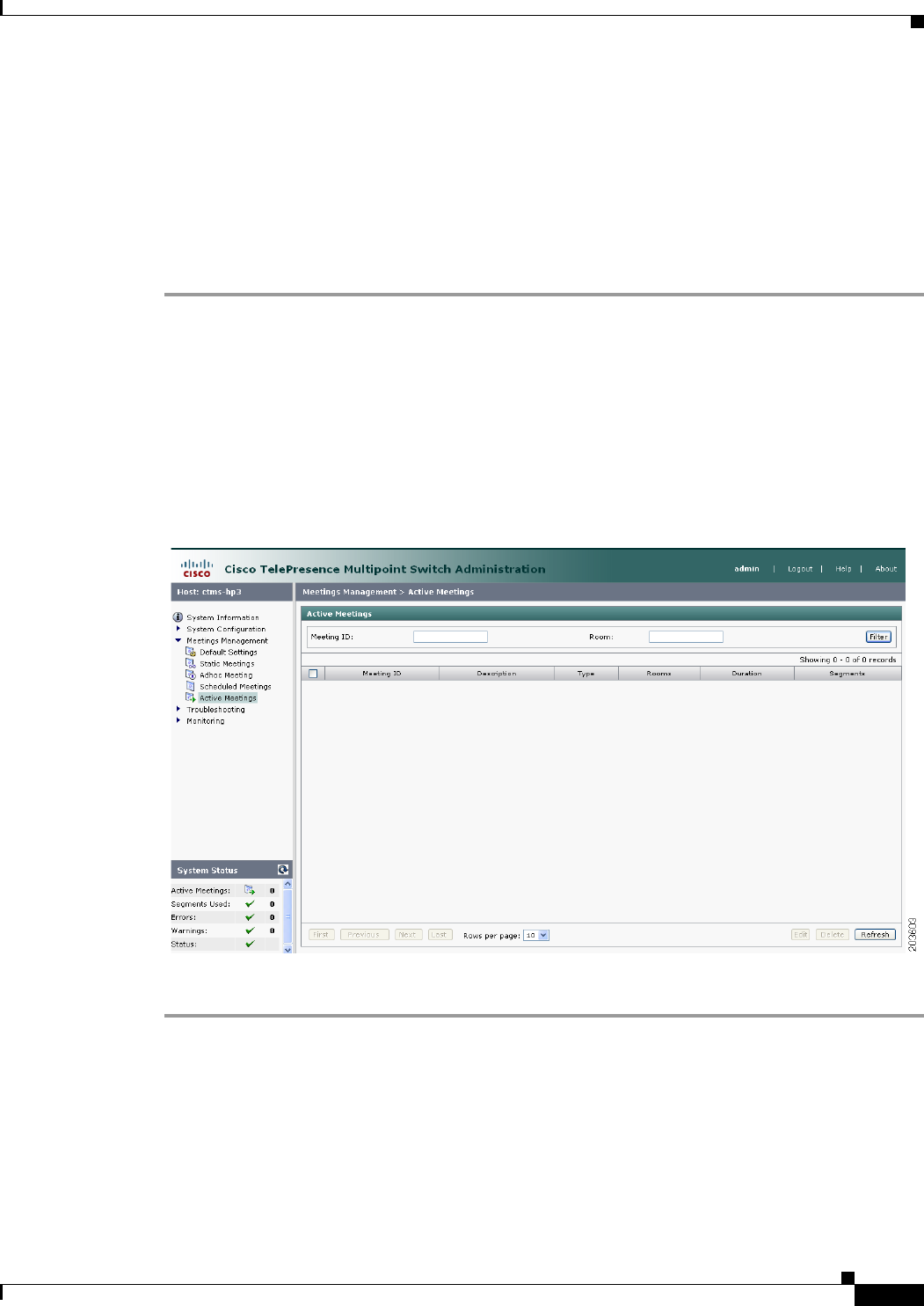Click the Meeting ID input field
This screenshot has width=924, height=1306.
point(450,637)
